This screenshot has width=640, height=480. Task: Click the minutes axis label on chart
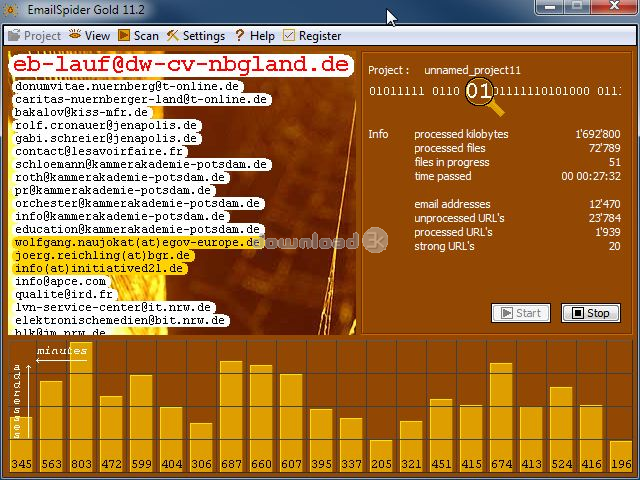coord(62,351)
